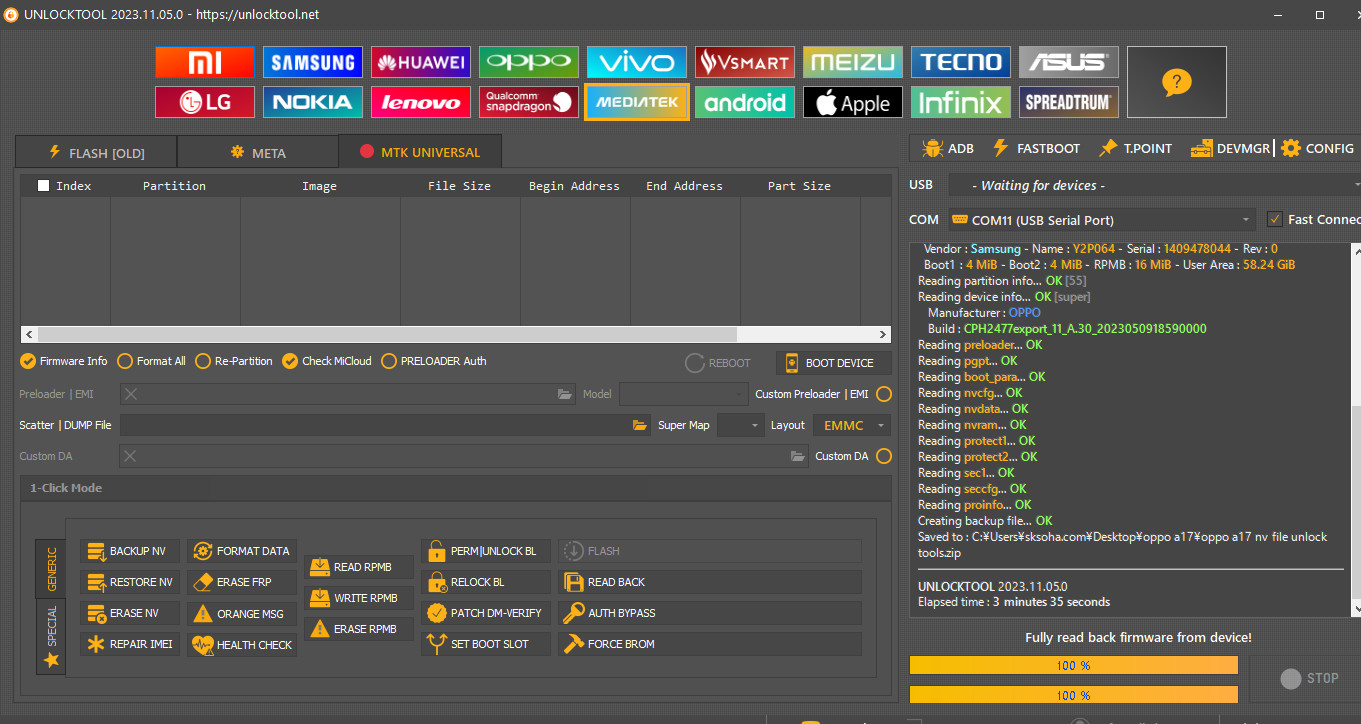1361x724 pixels.
Task: Toggle the Check MiCloud option
Action: (x=290, y=361)
